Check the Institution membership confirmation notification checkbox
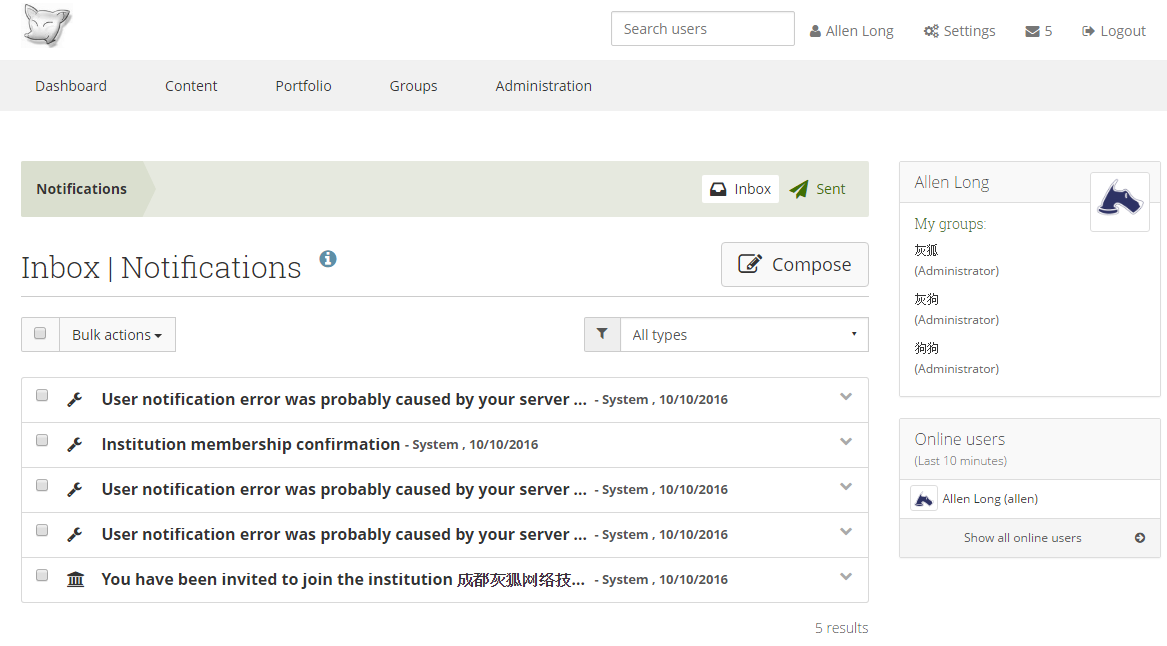Screen dimensions: 1167x646 pyautogui.click(x=42, y=440)
